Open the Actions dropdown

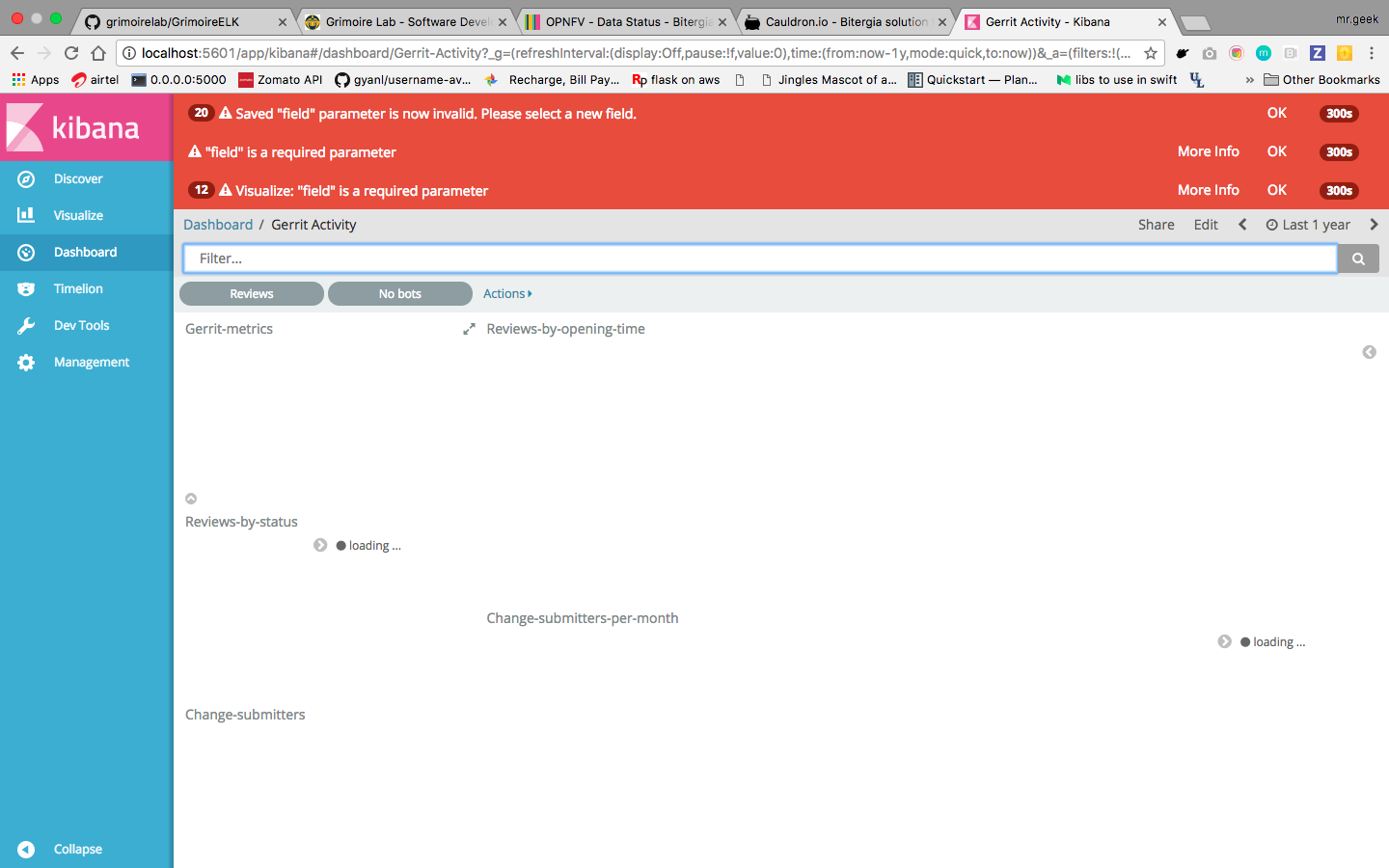point(507,294)
